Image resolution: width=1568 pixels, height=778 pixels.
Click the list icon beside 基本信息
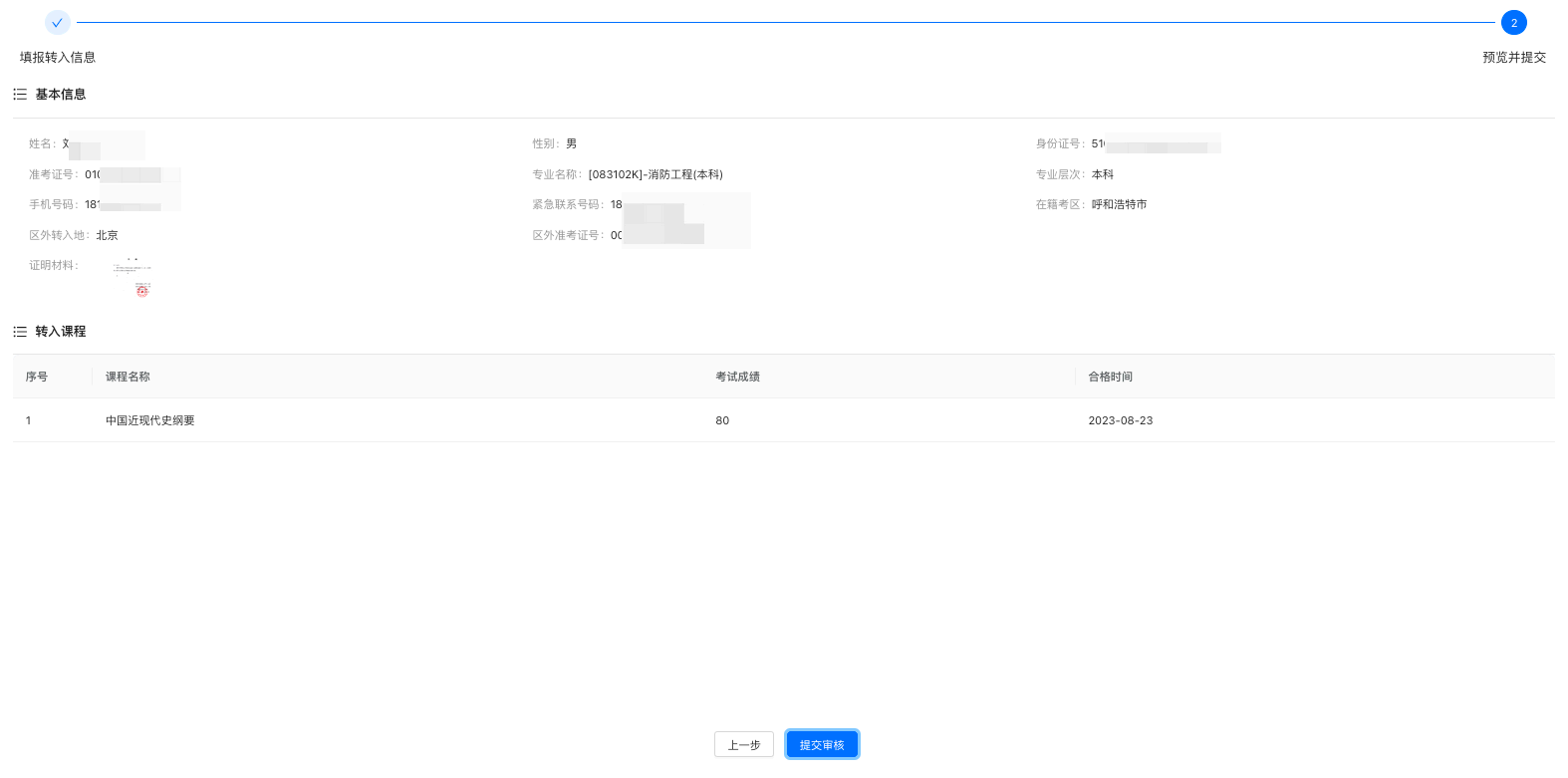tap(20, 95)
